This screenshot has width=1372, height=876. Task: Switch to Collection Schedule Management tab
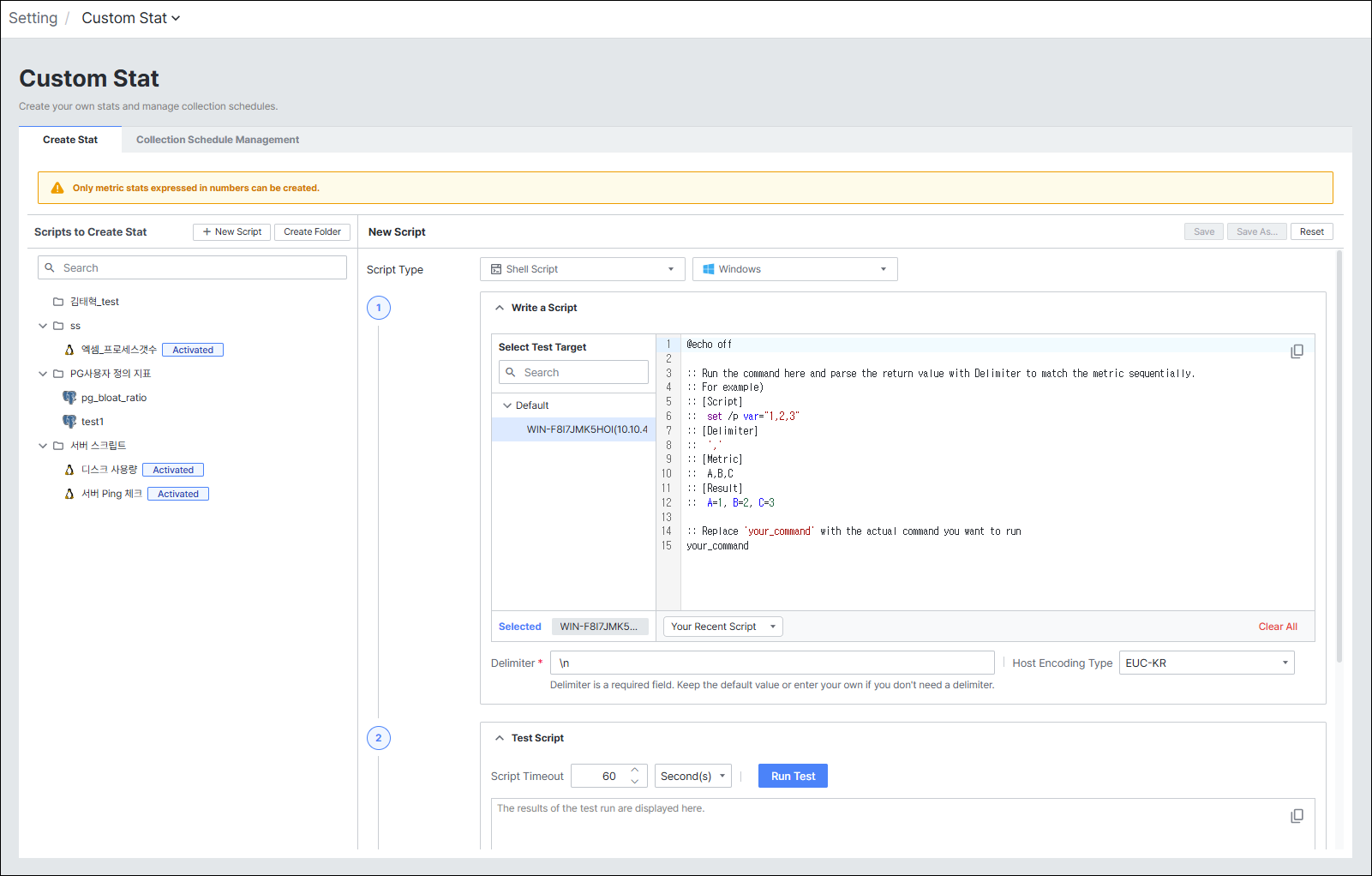point(218,140)
